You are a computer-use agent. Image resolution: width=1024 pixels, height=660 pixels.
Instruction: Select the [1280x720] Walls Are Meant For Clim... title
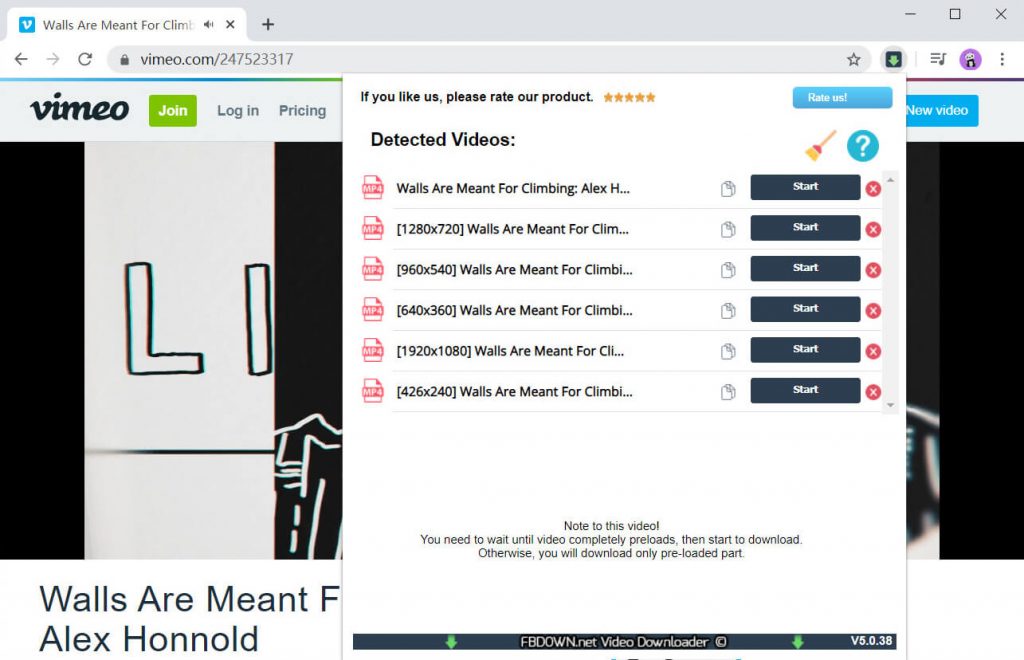pos(512,229)
